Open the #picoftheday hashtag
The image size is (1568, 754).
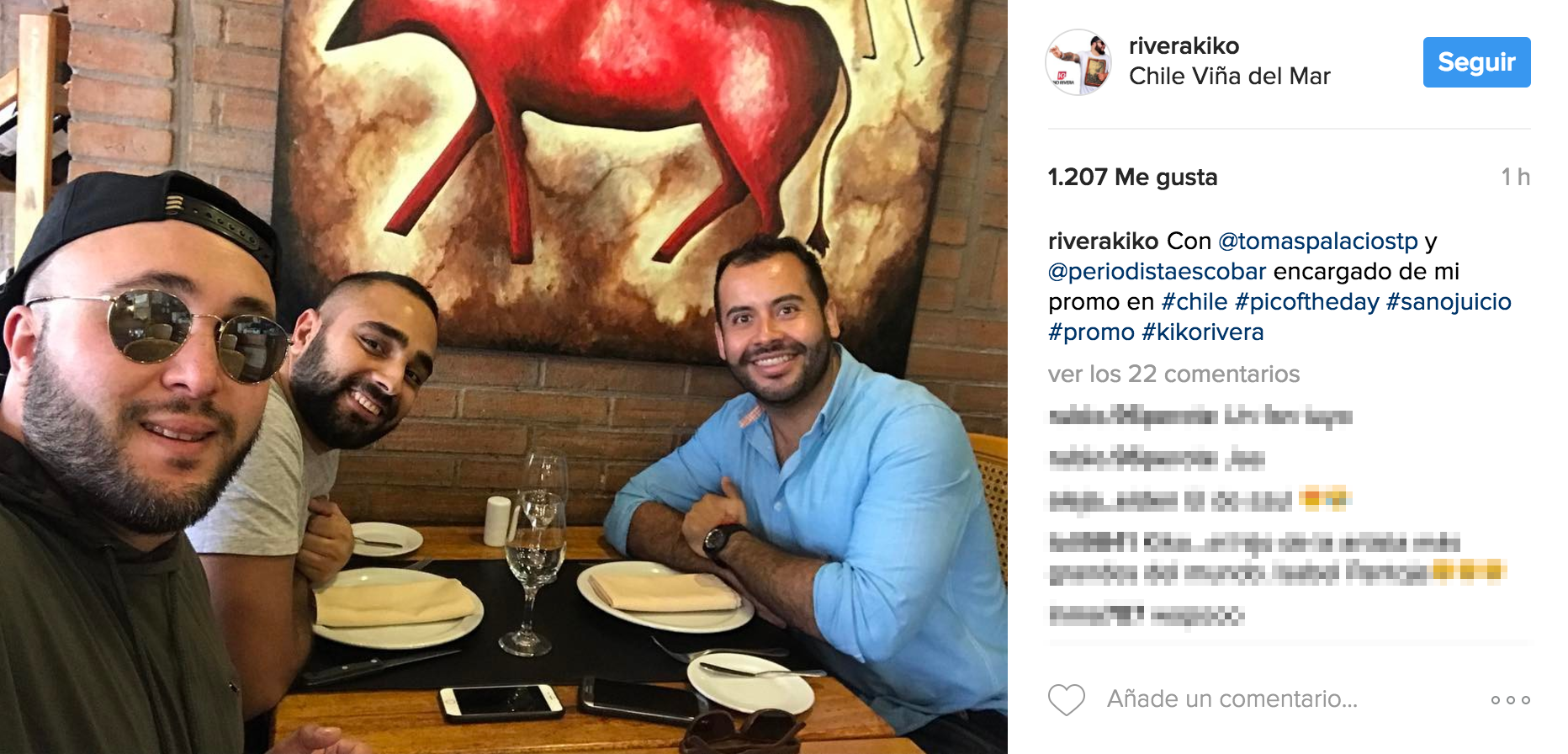coord(1306,302)
